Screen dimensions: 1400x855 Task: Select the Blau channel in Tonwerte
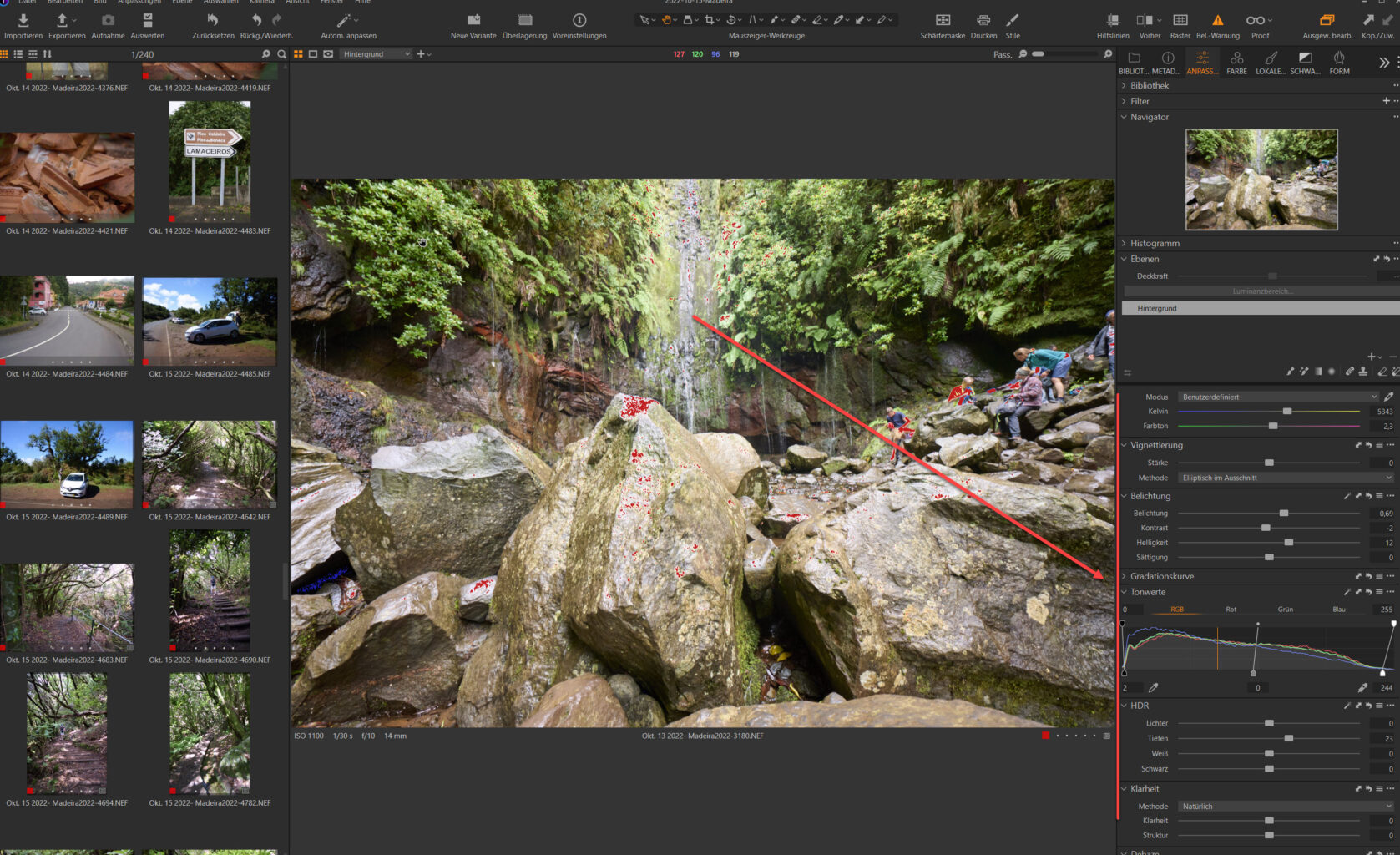click(x=1339, y=610)
